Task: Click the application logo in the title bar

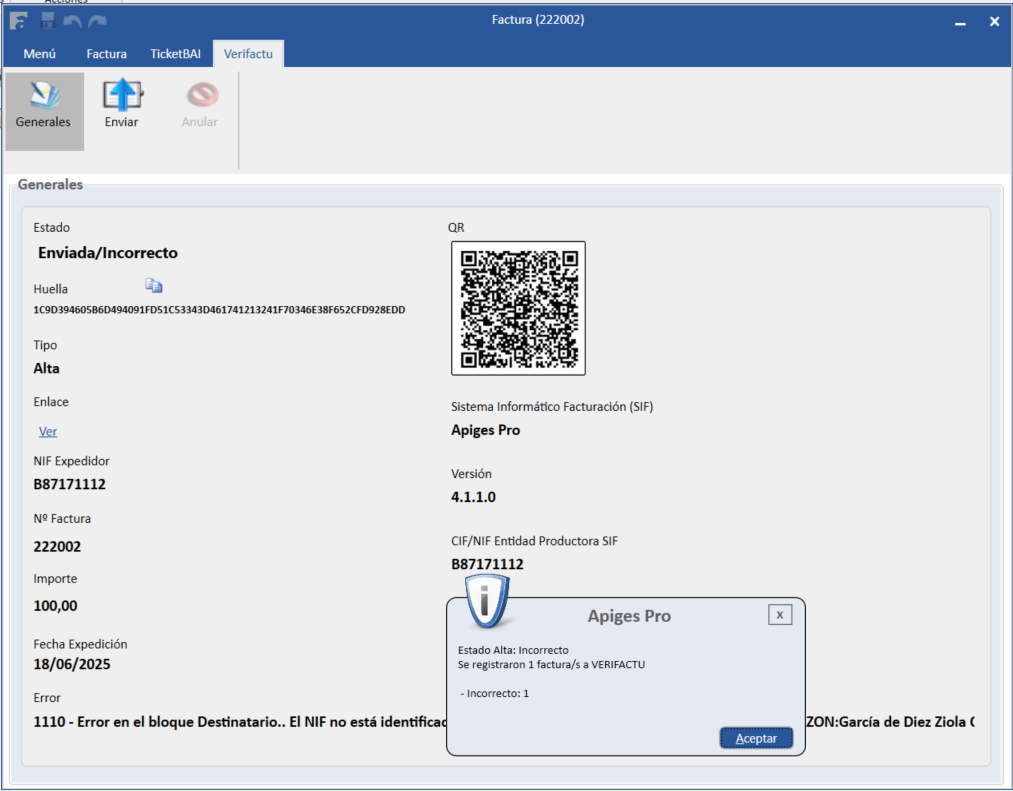Action: pyautogui.click(x=18, y=21)
